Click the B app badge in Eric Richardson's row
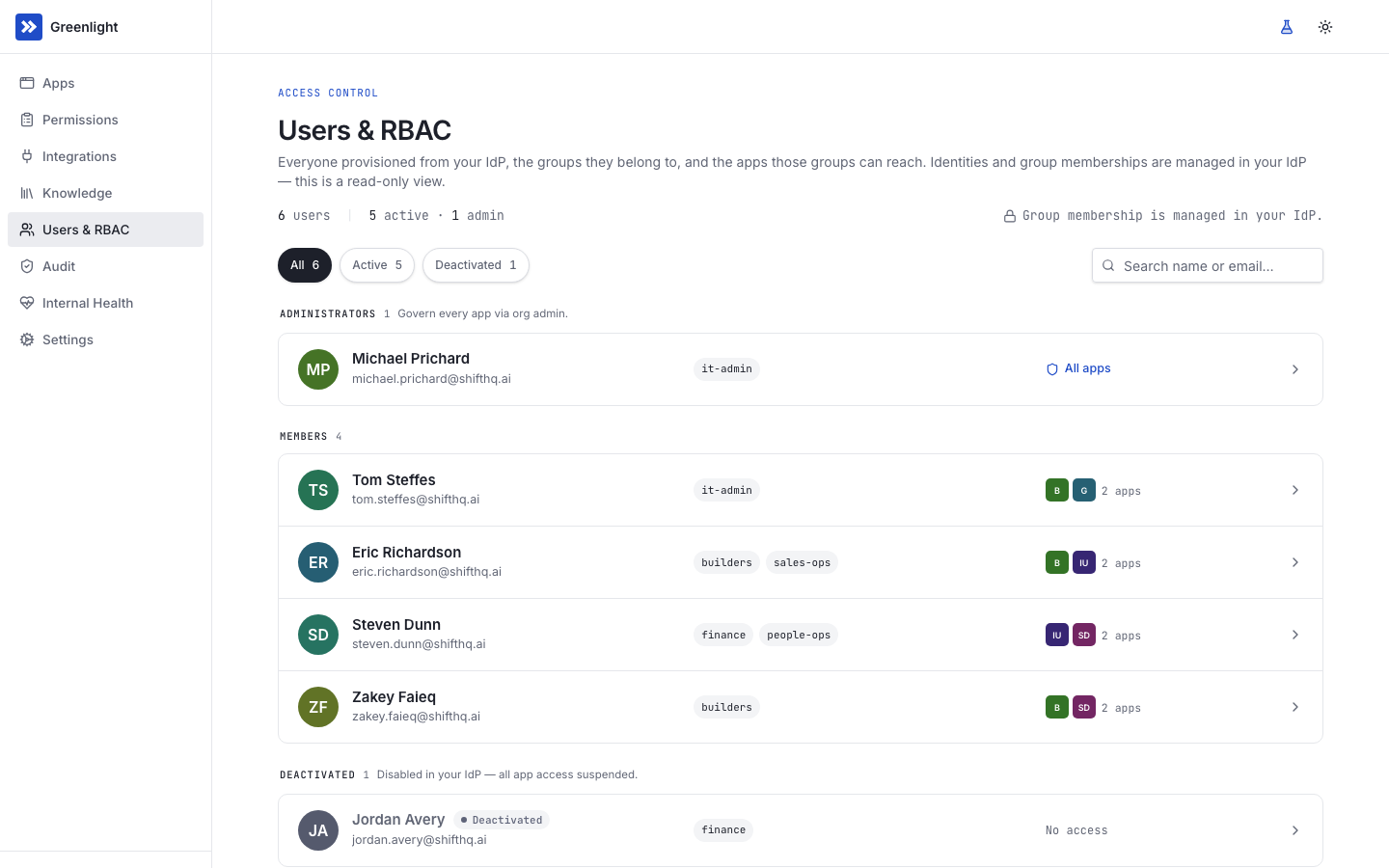1389x868 pixels. [x=1057, y=562]
